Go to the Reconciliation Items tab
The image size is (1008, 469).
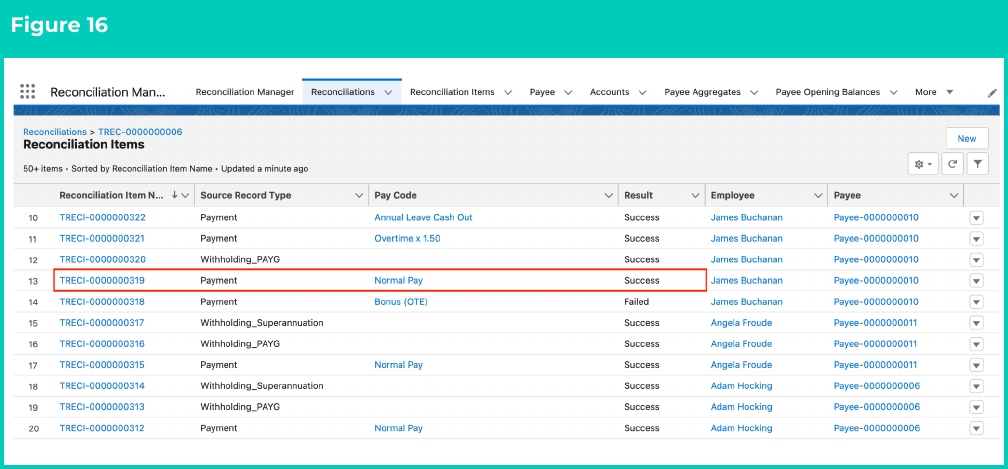pyautogui.click(x=452, y=92)
